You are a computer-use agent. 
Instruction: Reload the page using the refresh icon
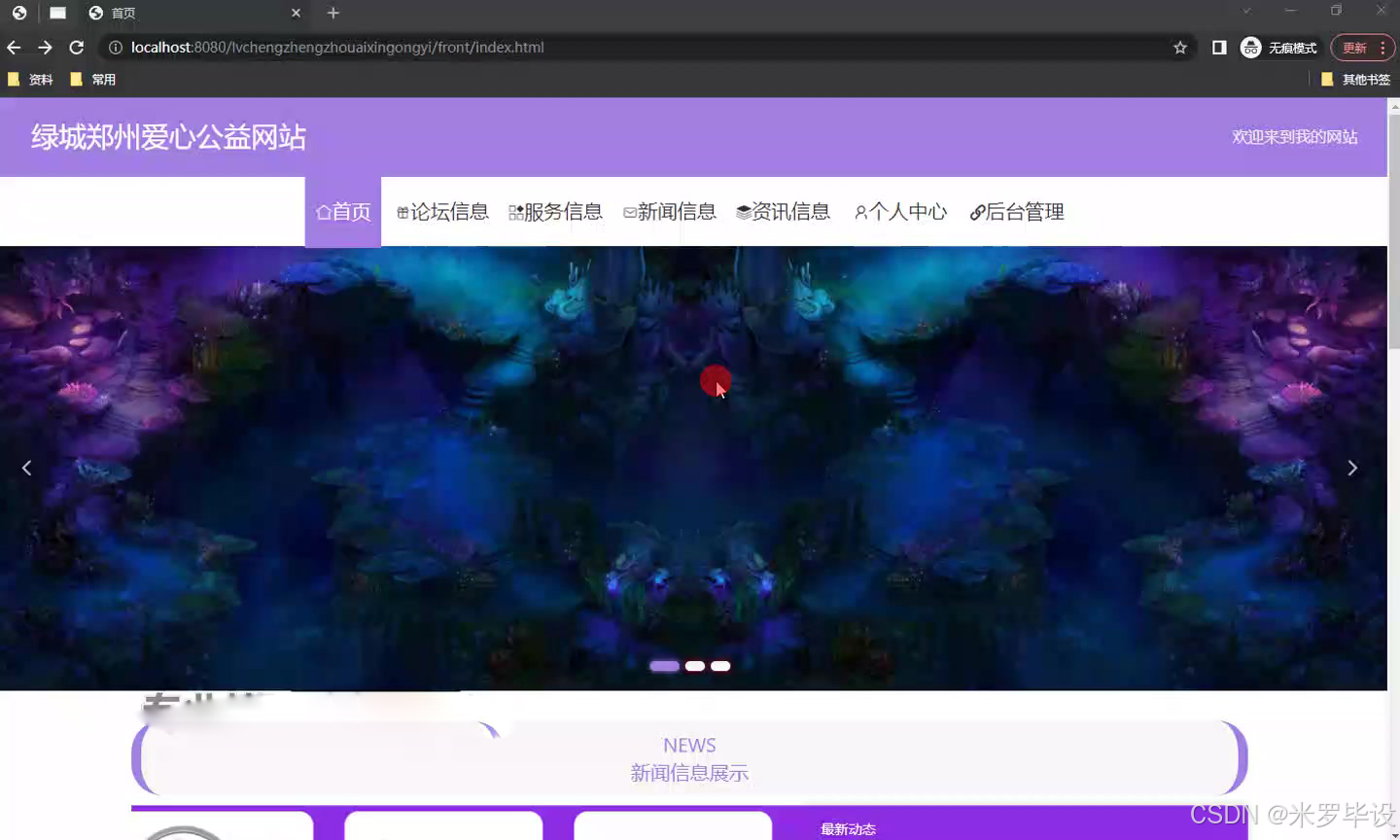click(x=77, y=47)
